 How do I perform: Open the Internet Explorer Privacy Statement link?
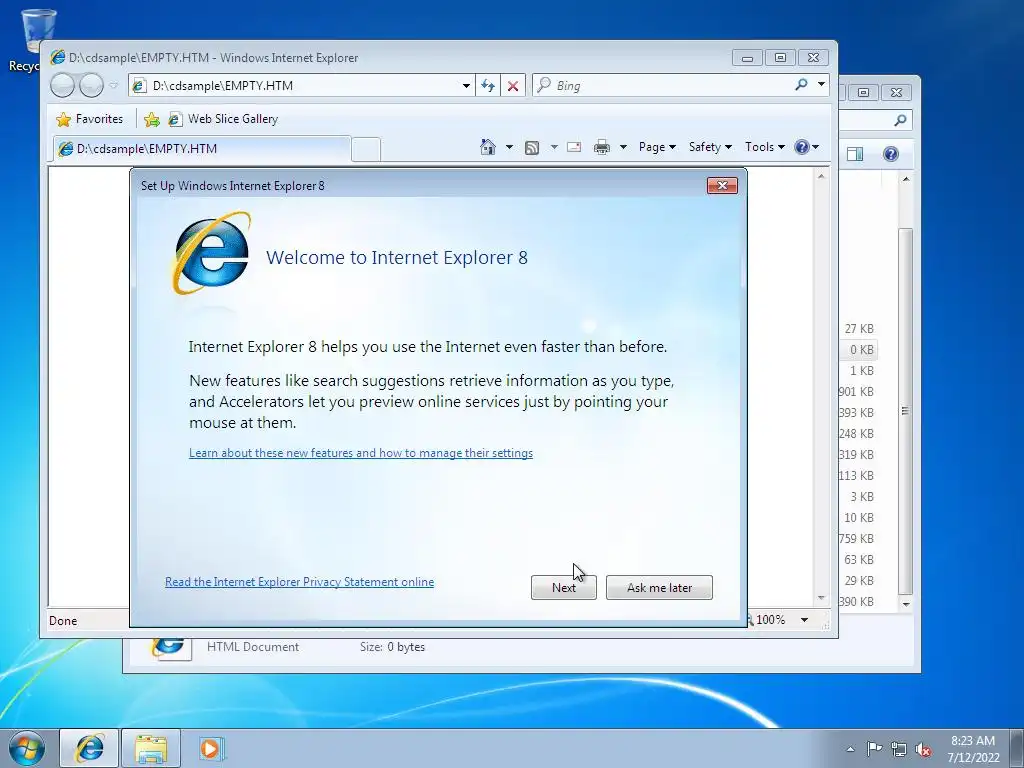[x=299, y=582]
